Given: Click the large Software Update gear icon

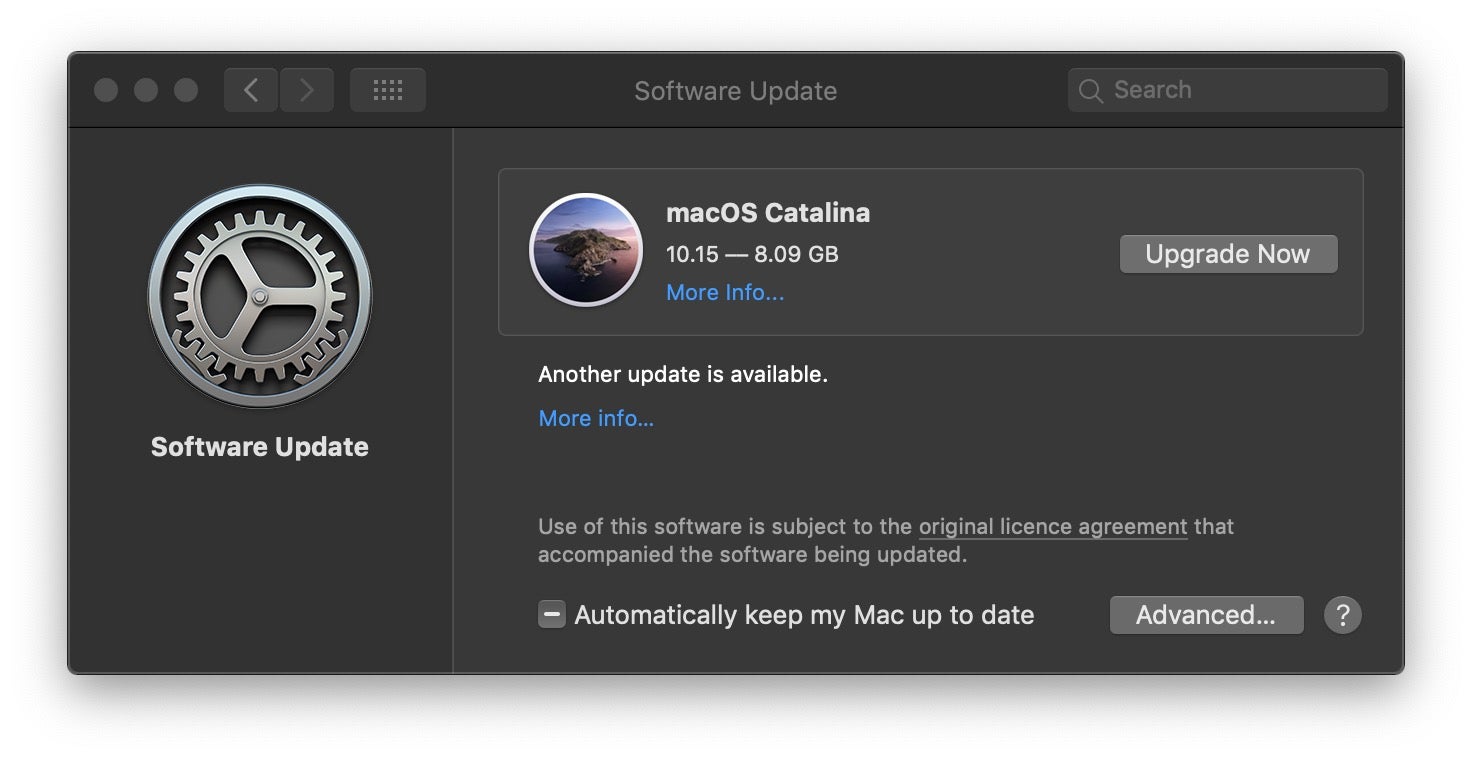Looking at the screenshot, I should [260, 296].
